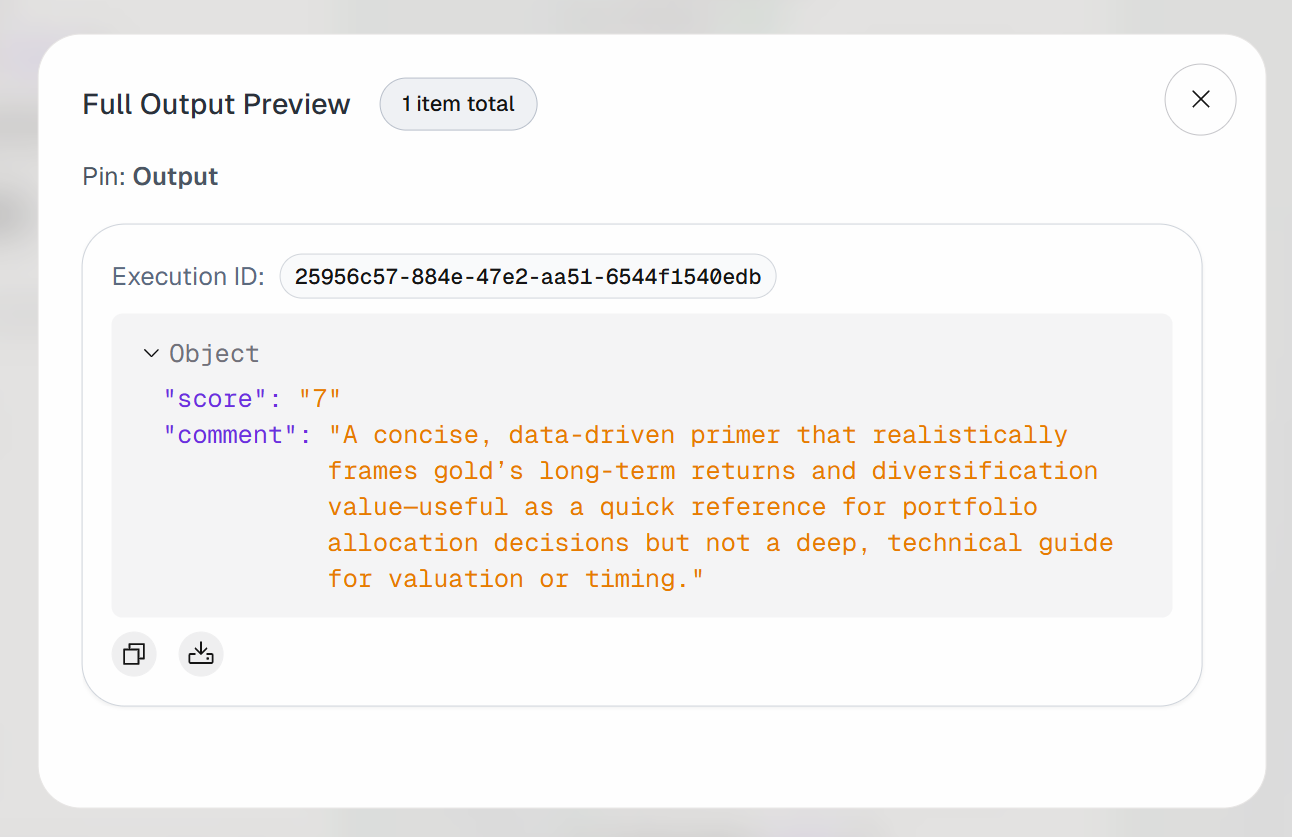Screen dimensions: 1292x837
Task: Click the download icon below the JSON viewer
Action: point(201,654)
